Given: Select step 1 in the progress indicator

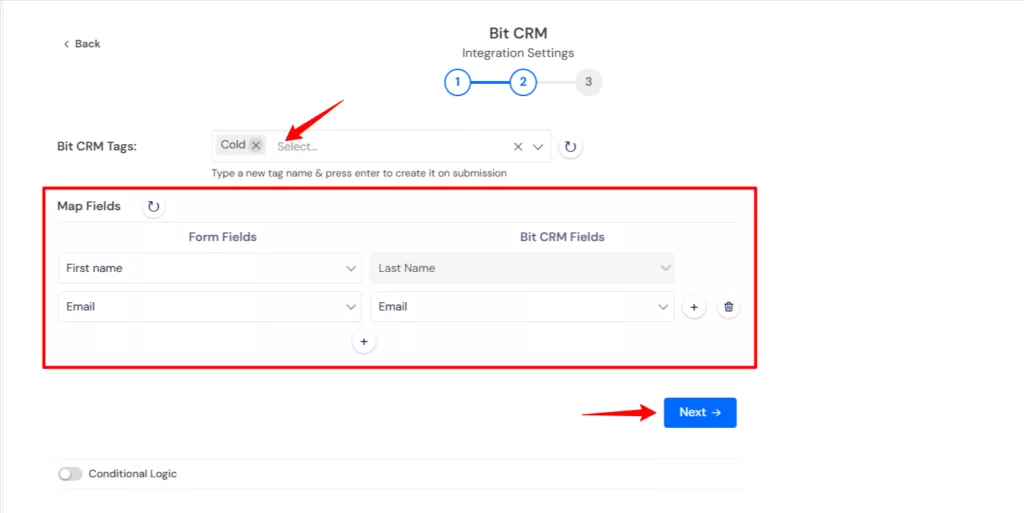Looking at the screenshot, I should click(x=458, y=82).
